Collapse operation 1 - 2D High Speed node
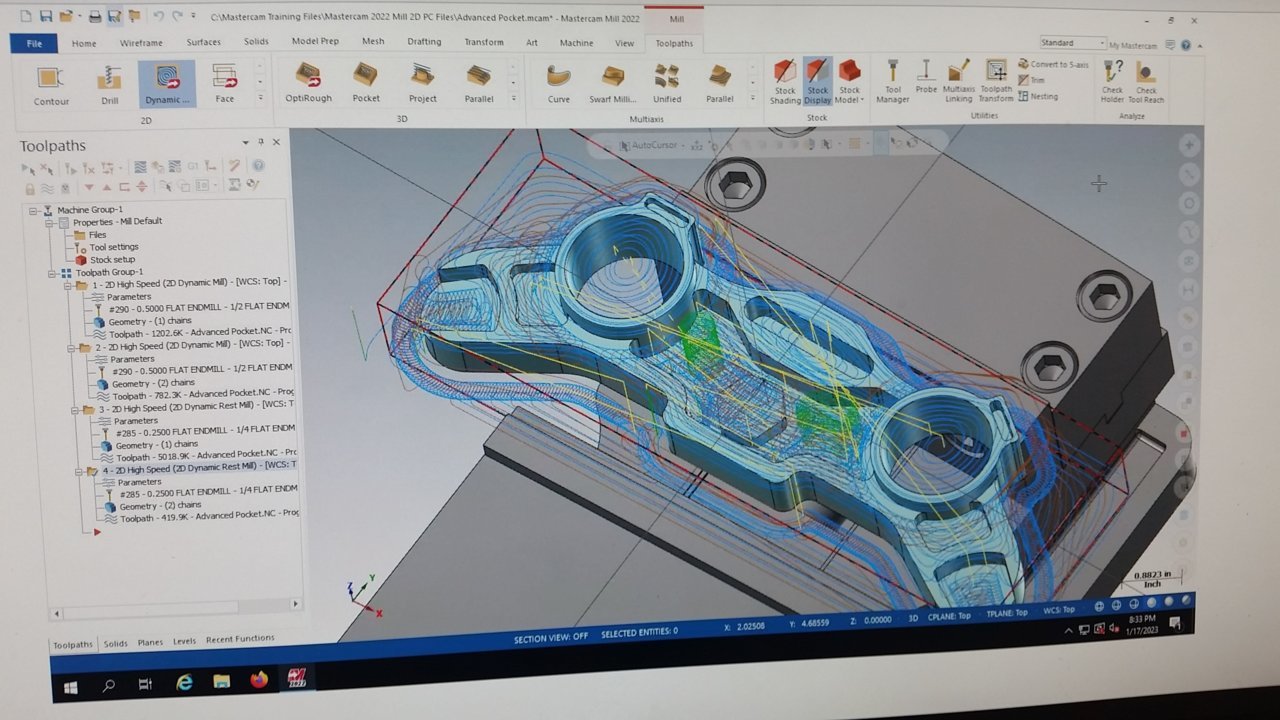Image resolution: width=1280 pixels, height=720 pixels. point(67,285)
